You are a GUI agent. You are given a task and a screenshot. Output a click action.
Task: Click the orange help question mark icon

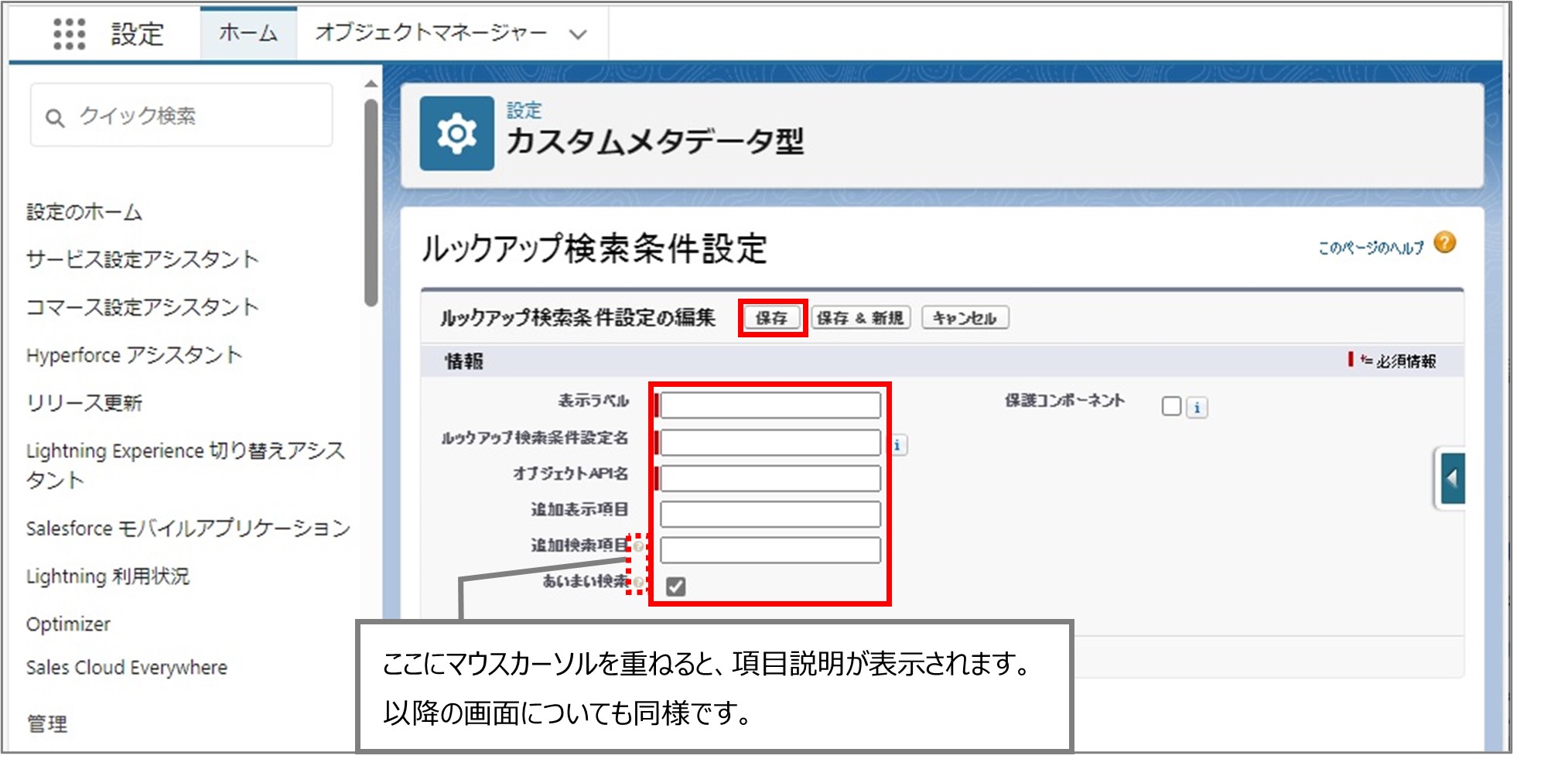click(x=1444, y=243)
